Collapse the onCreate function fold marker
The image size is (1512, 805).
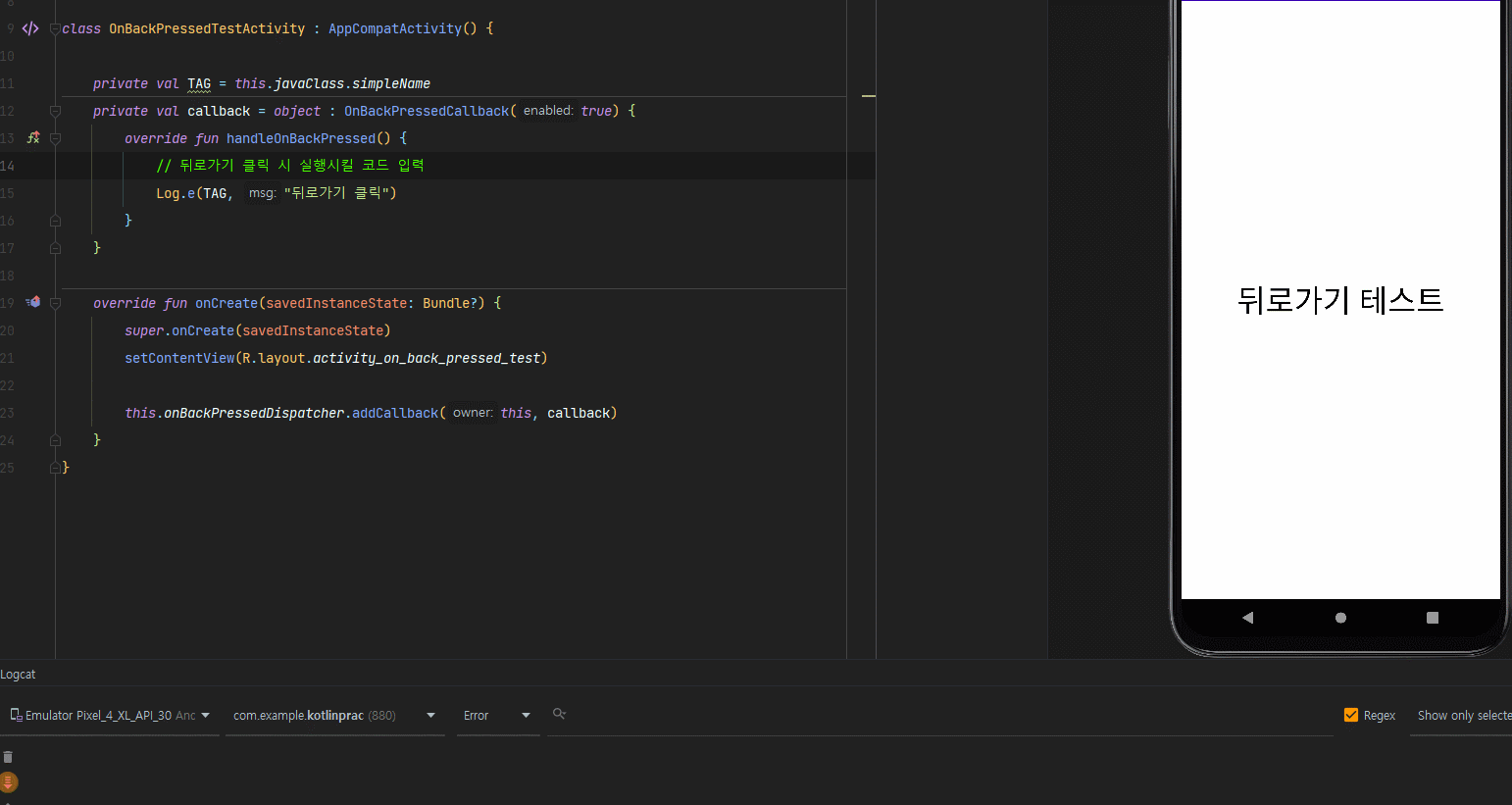pyautogui.click(x=55, y=303)
